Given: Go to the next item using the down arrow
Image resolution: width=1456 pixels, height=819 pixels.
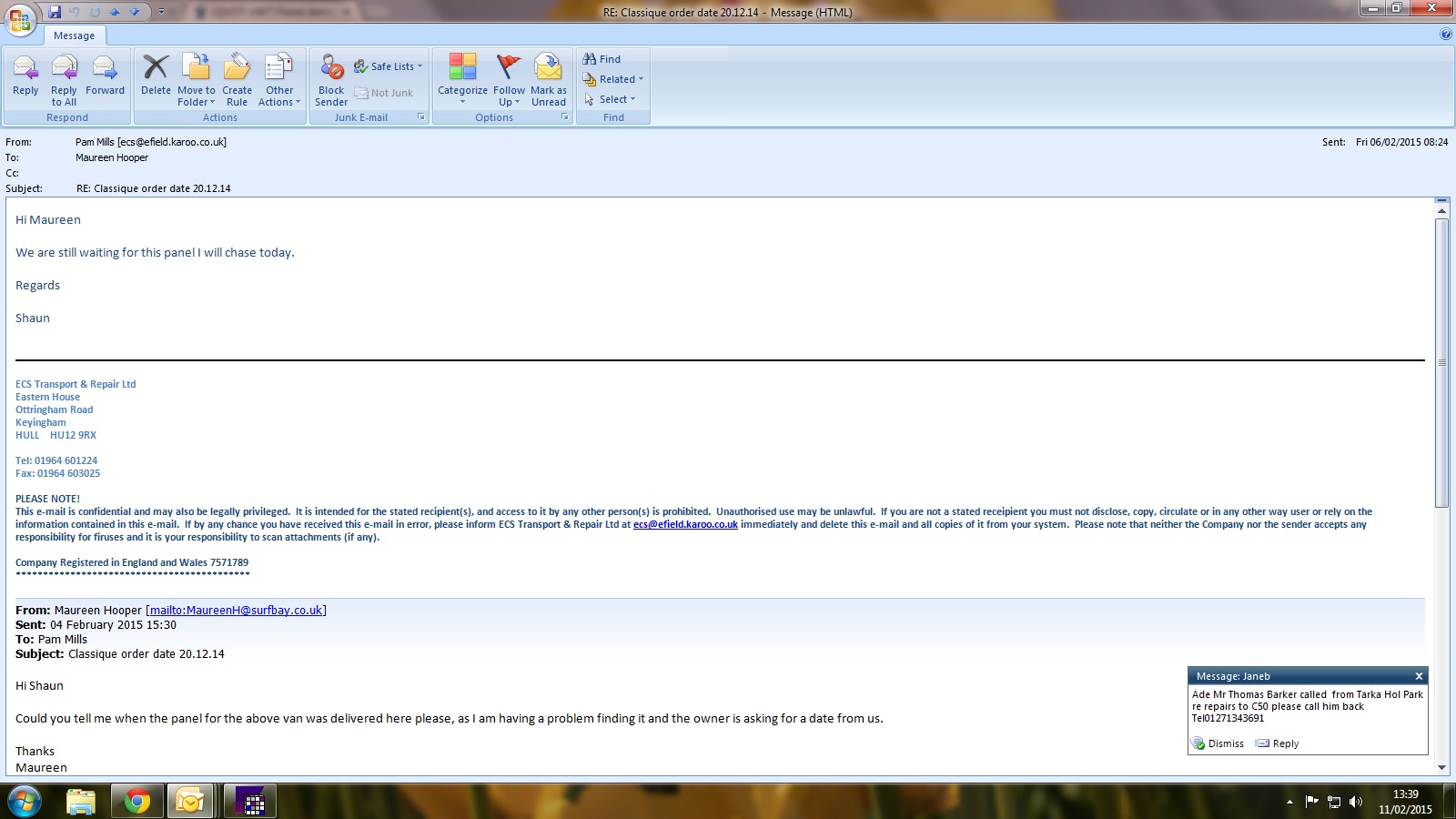Looking at the screenshot, I should 135,12.
